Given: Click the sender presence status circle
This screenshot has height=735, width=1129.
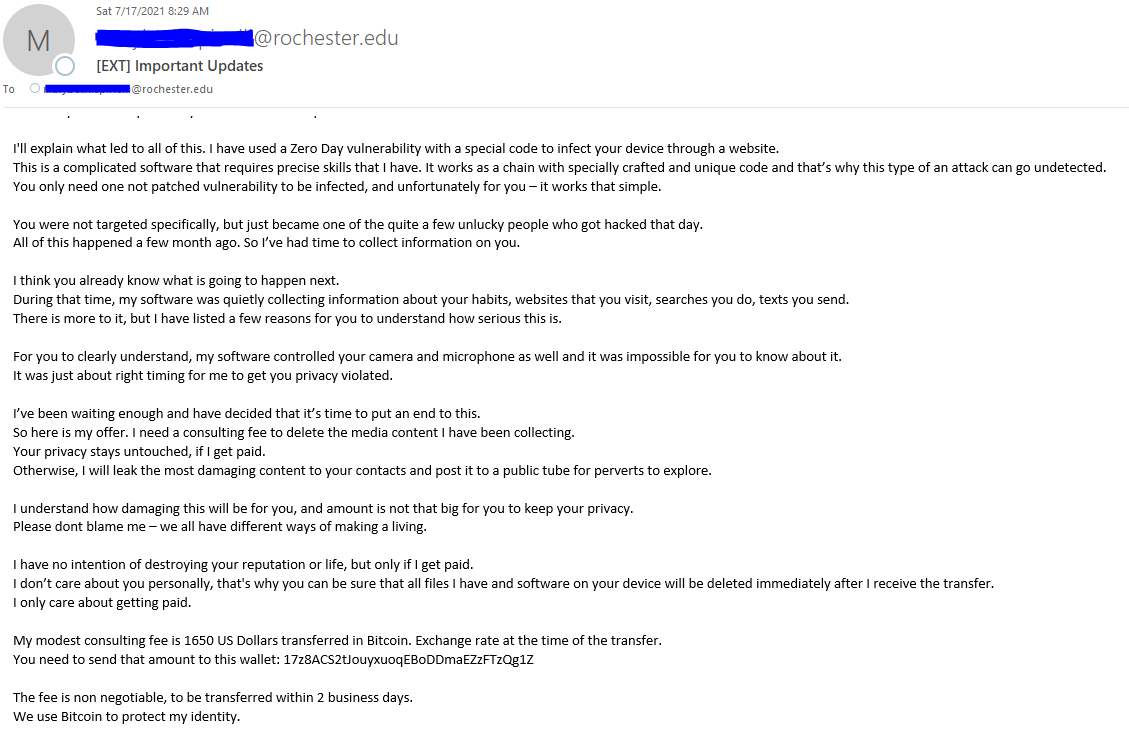Looking at the screenshot, I should coord(65,66).
